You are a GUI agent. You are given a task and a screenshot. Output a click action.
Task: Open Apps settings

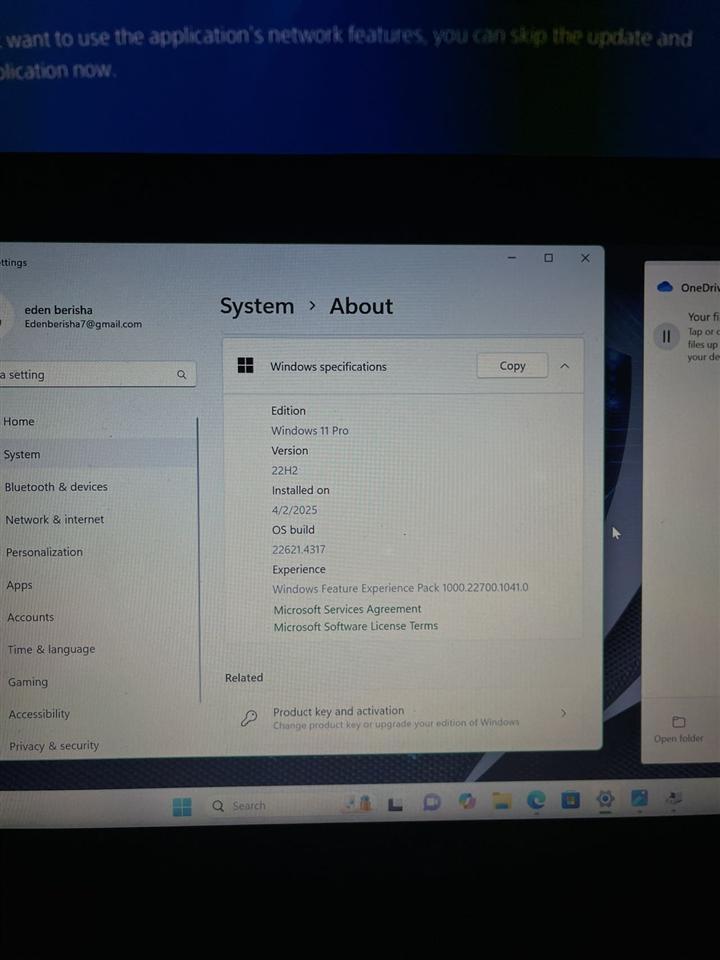point(98,585)
